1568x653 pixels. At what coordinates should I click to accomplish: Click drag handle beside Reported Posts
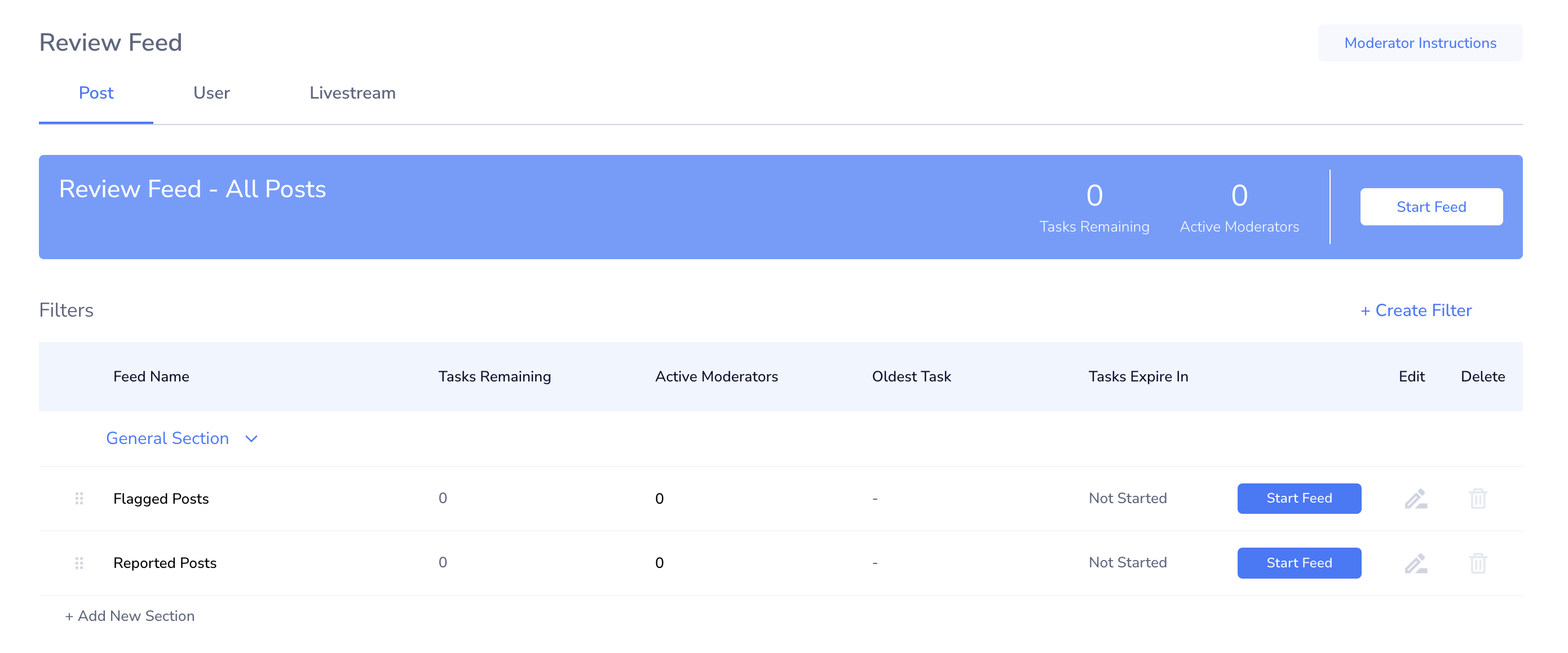tap(79, 563)
